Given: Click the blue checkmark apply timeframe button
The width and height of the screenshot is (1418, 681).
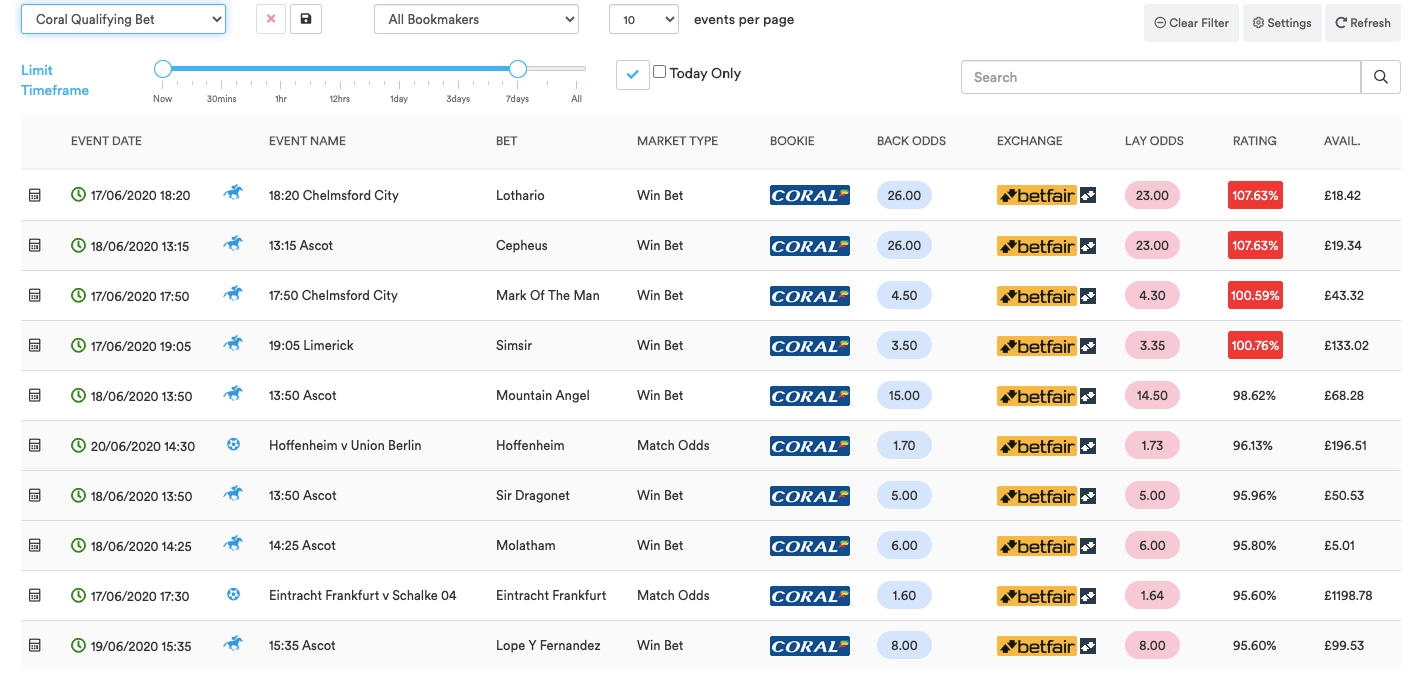Looking at the screenshot, I should click(x=632, y=74).
